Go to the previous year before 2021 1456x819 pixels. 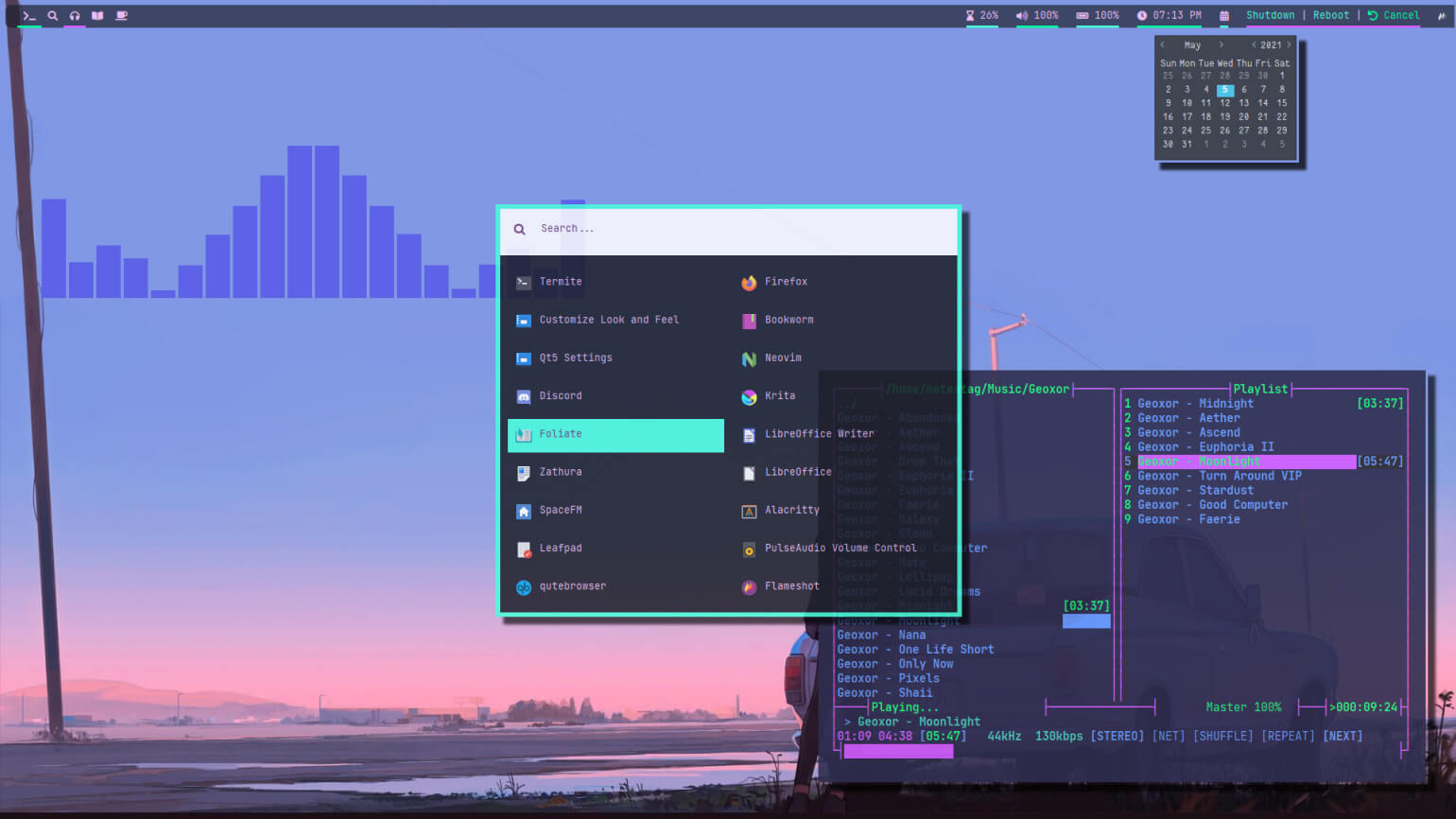(x=1254, y=44)
